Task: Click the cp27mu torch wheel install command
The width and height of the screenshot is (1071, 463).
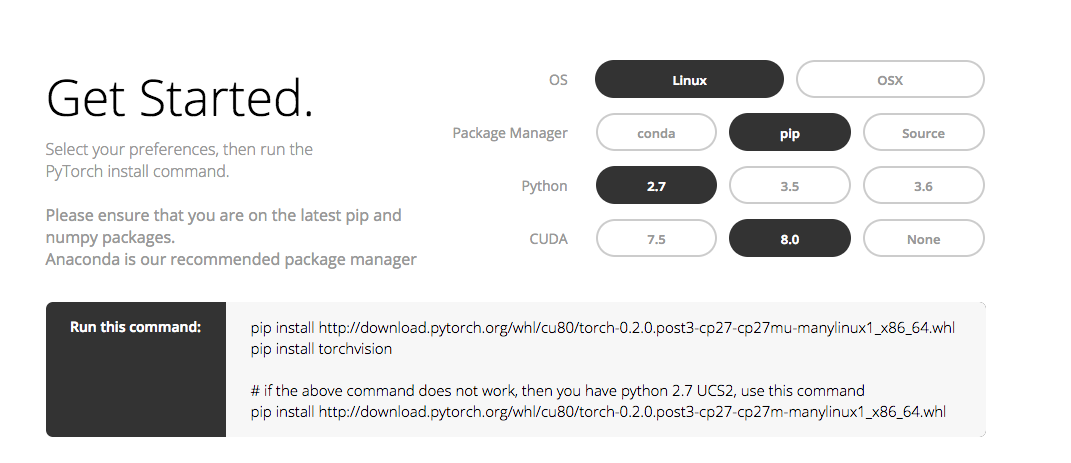Action: coord(604,328)
